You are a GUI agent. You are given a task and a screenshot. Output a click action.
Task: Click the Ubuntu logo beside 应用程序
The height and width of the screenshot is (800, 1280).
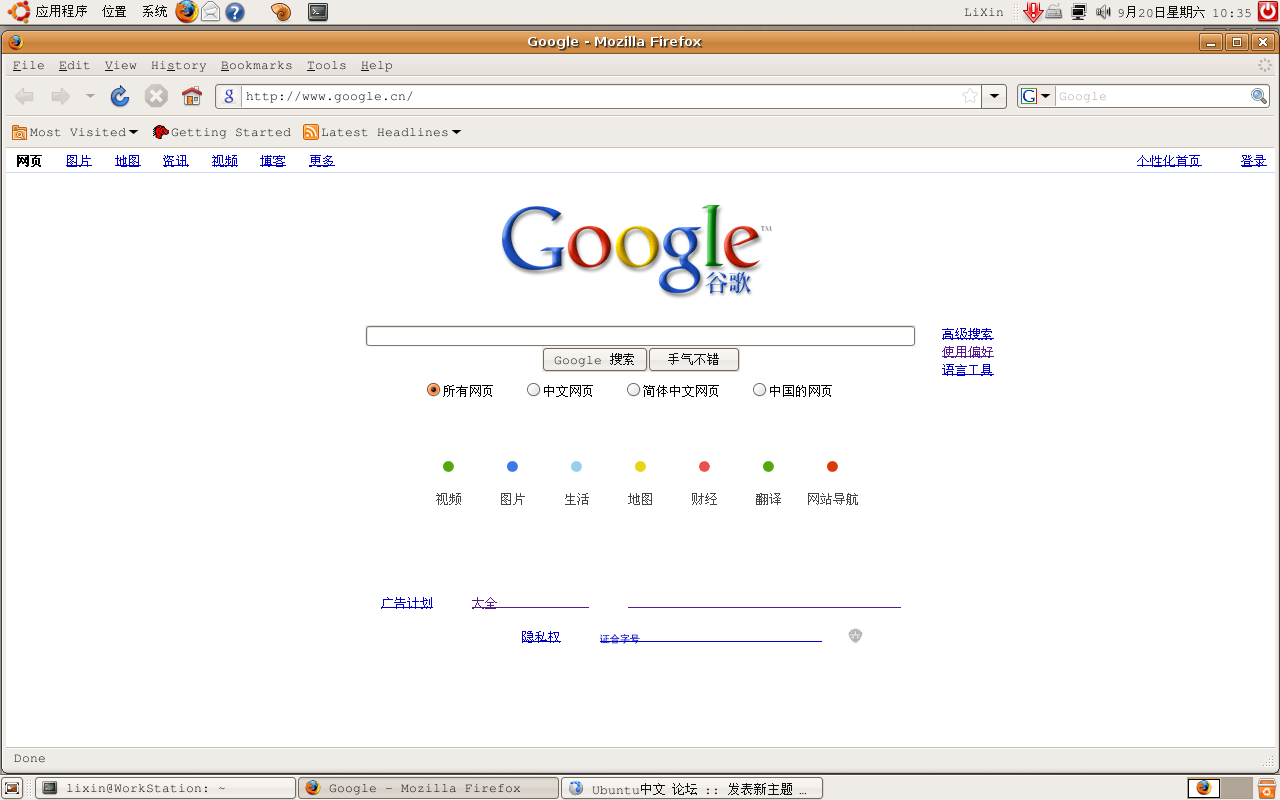[19, 12]
